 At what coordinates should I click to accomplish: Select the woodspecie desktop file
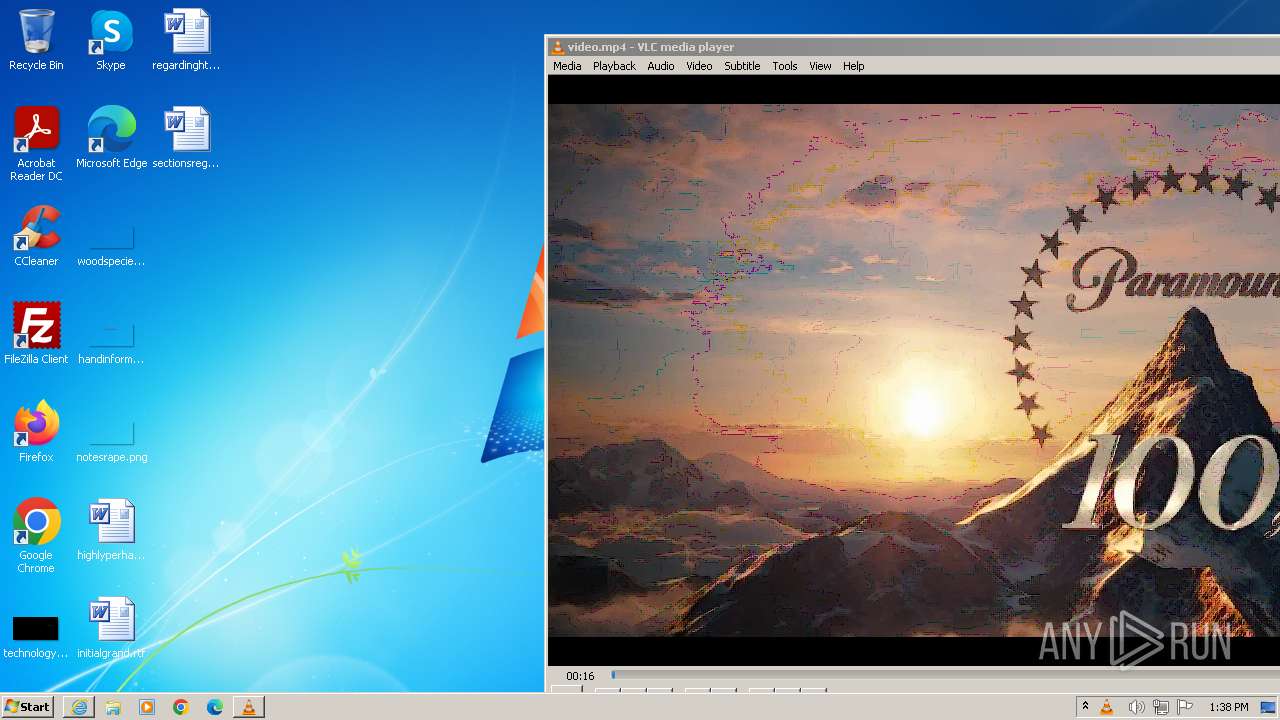click(x=111, y=247)
